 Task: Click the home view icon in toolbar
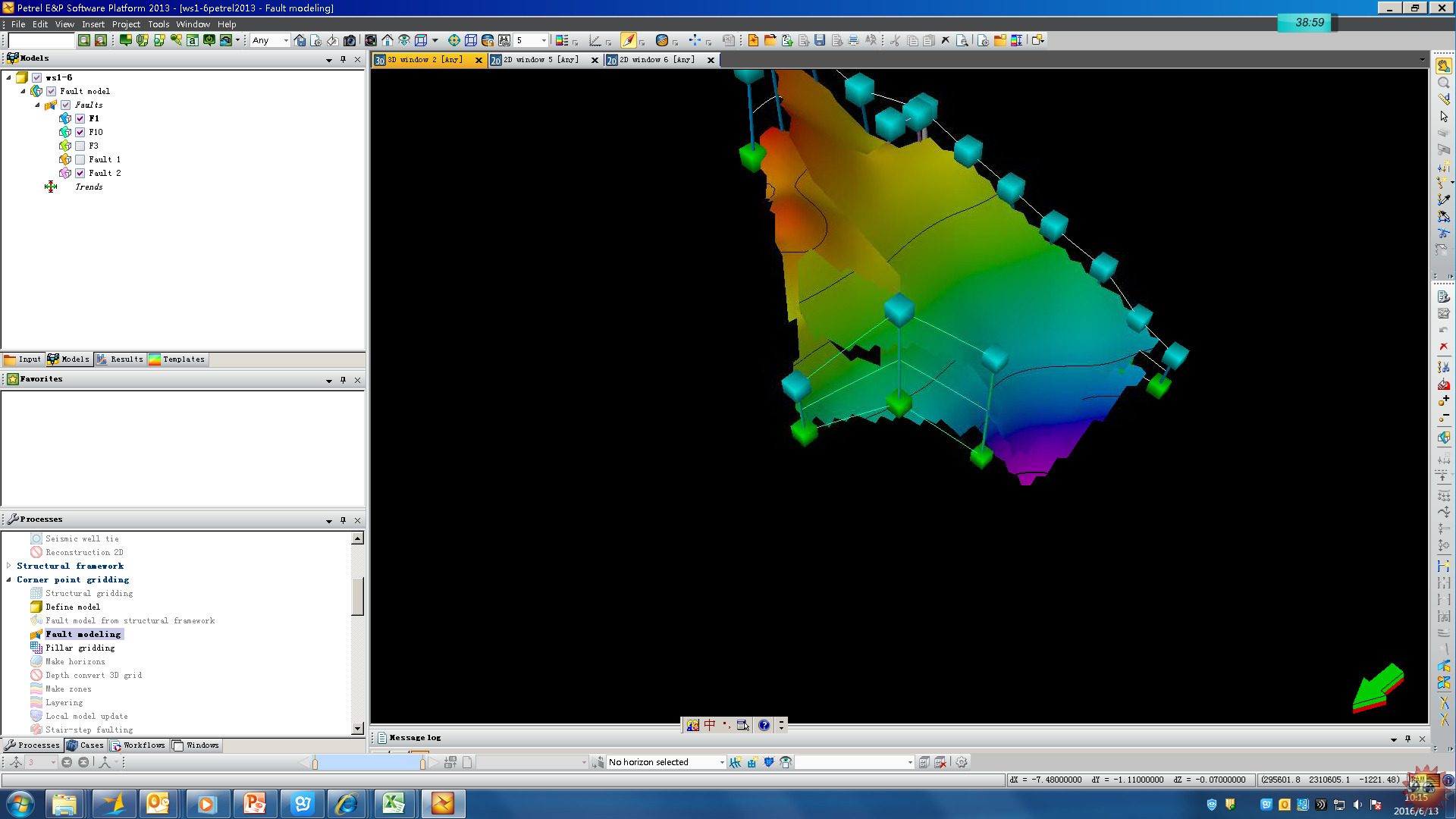(x=388, y=40)
